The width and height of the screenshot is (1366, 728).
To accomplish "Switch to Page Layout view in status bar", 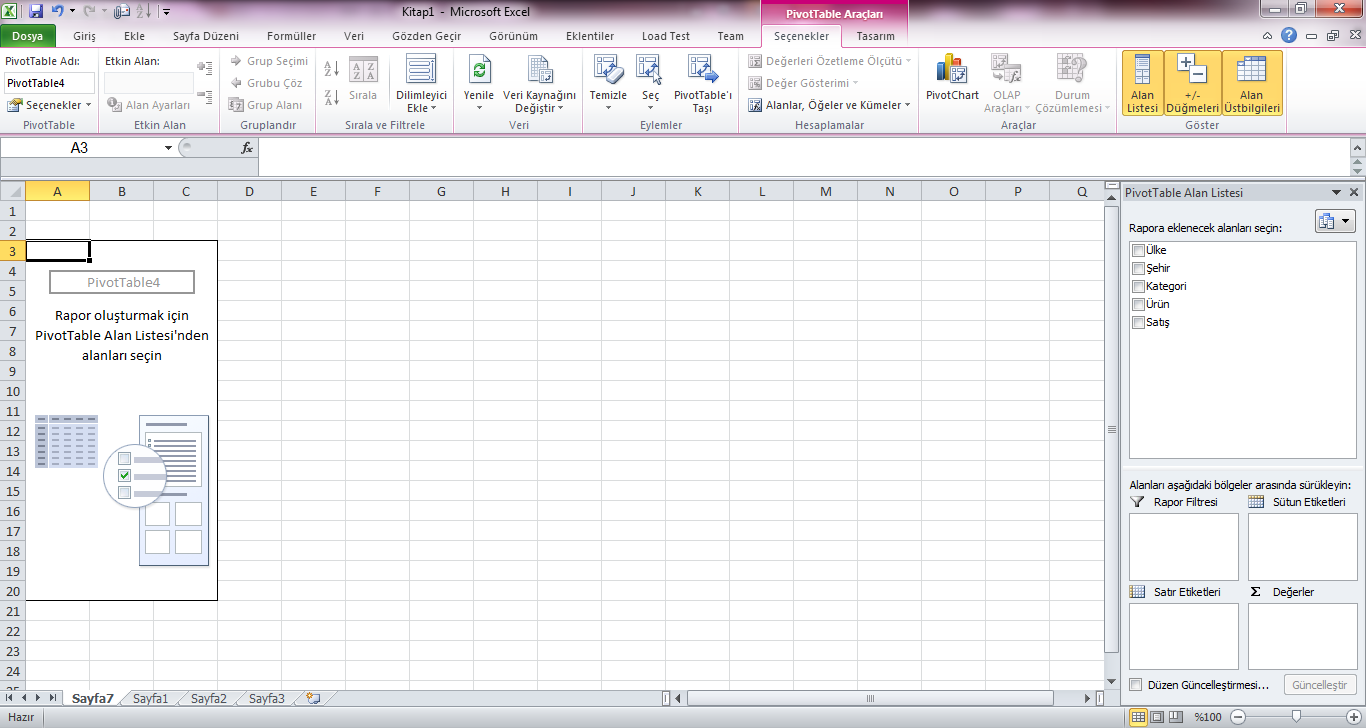I will pos(1157,717).
